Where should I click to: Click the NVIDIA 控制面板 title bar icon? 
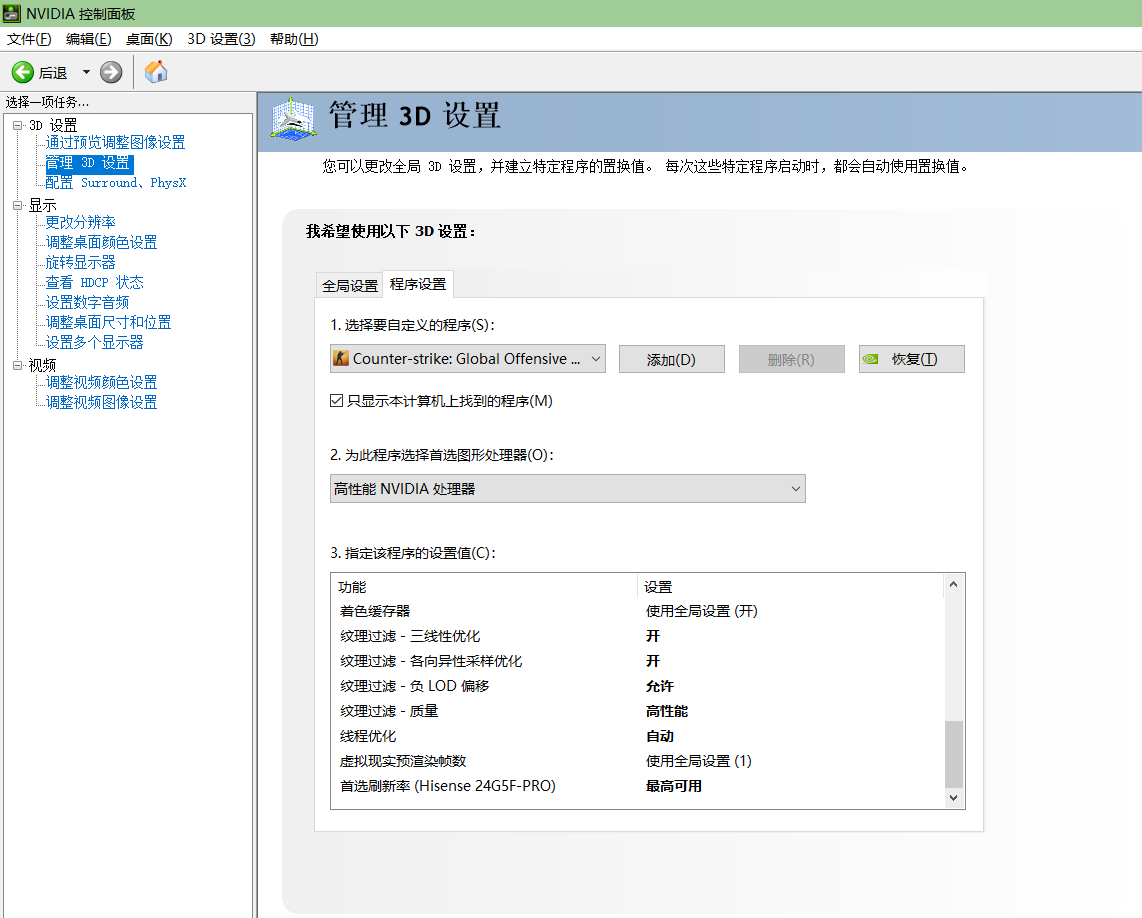point(10,12)
